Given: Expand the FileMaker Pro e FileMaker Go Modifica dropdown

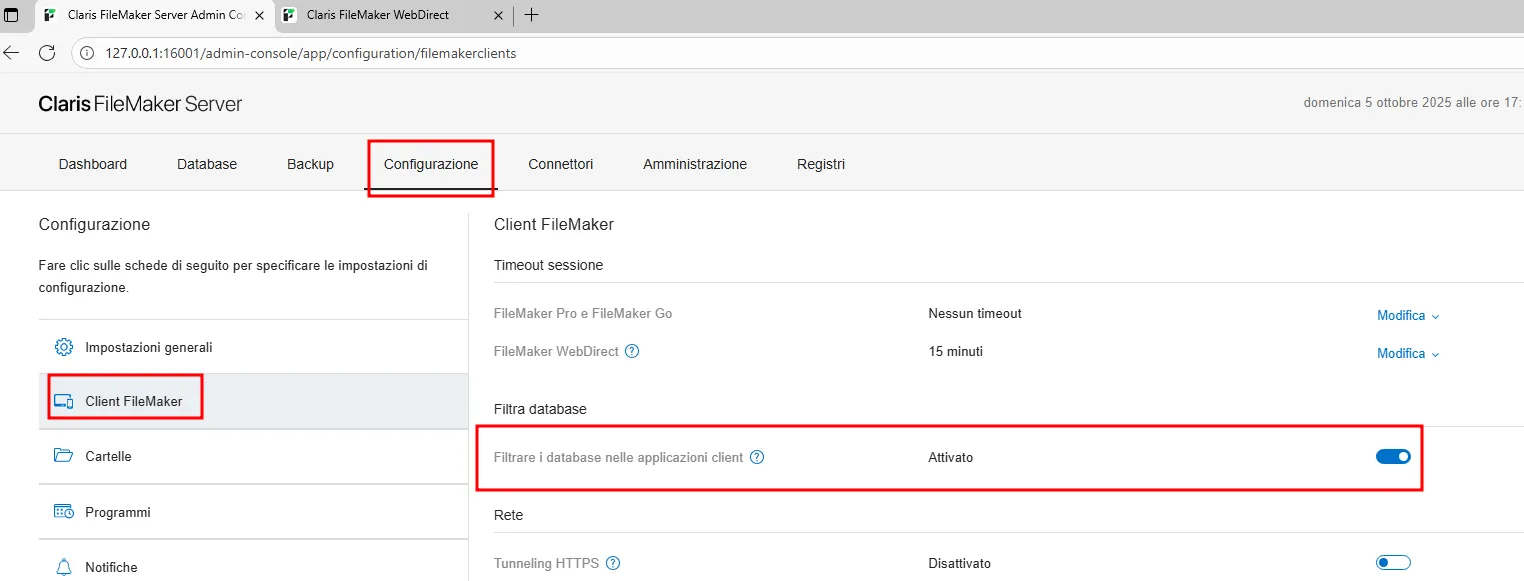Looking at the screenshot, I should [x=1407, y=315].
